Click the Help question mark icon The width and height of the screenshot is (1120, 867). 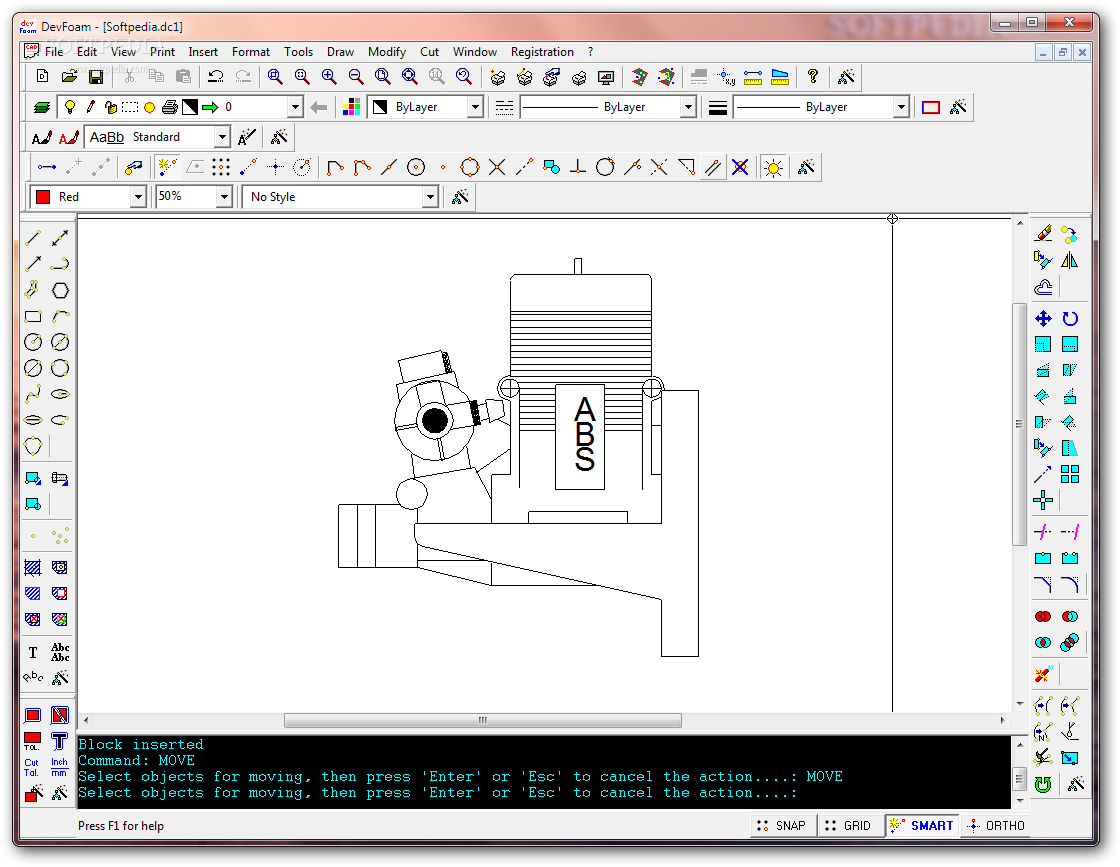pyautogui.click(x=812, y=76)
